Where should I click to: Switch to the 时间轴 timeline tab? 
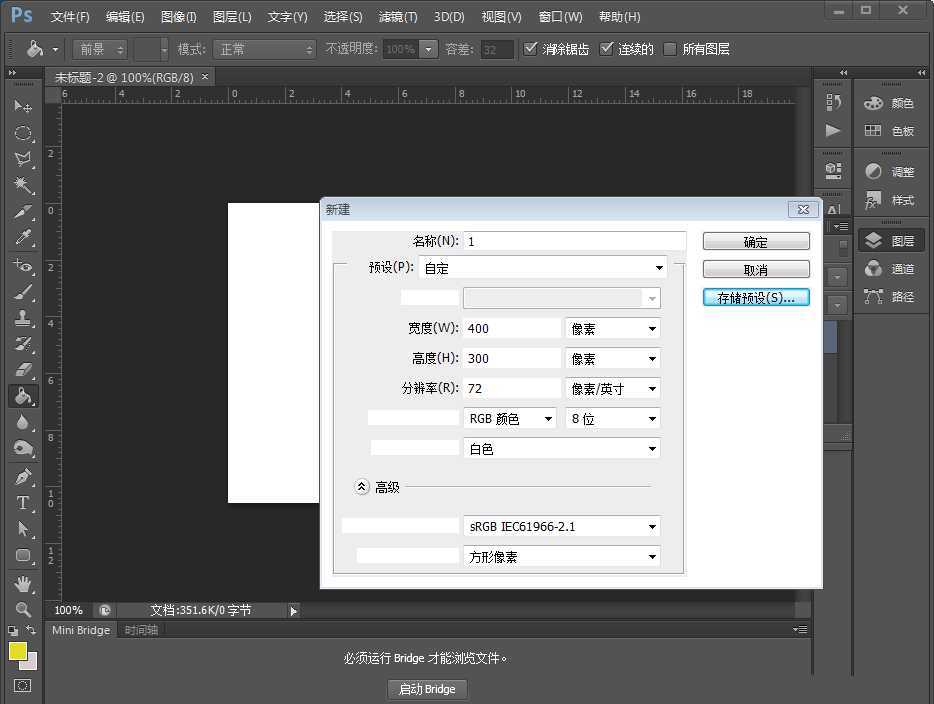(141, 629)
